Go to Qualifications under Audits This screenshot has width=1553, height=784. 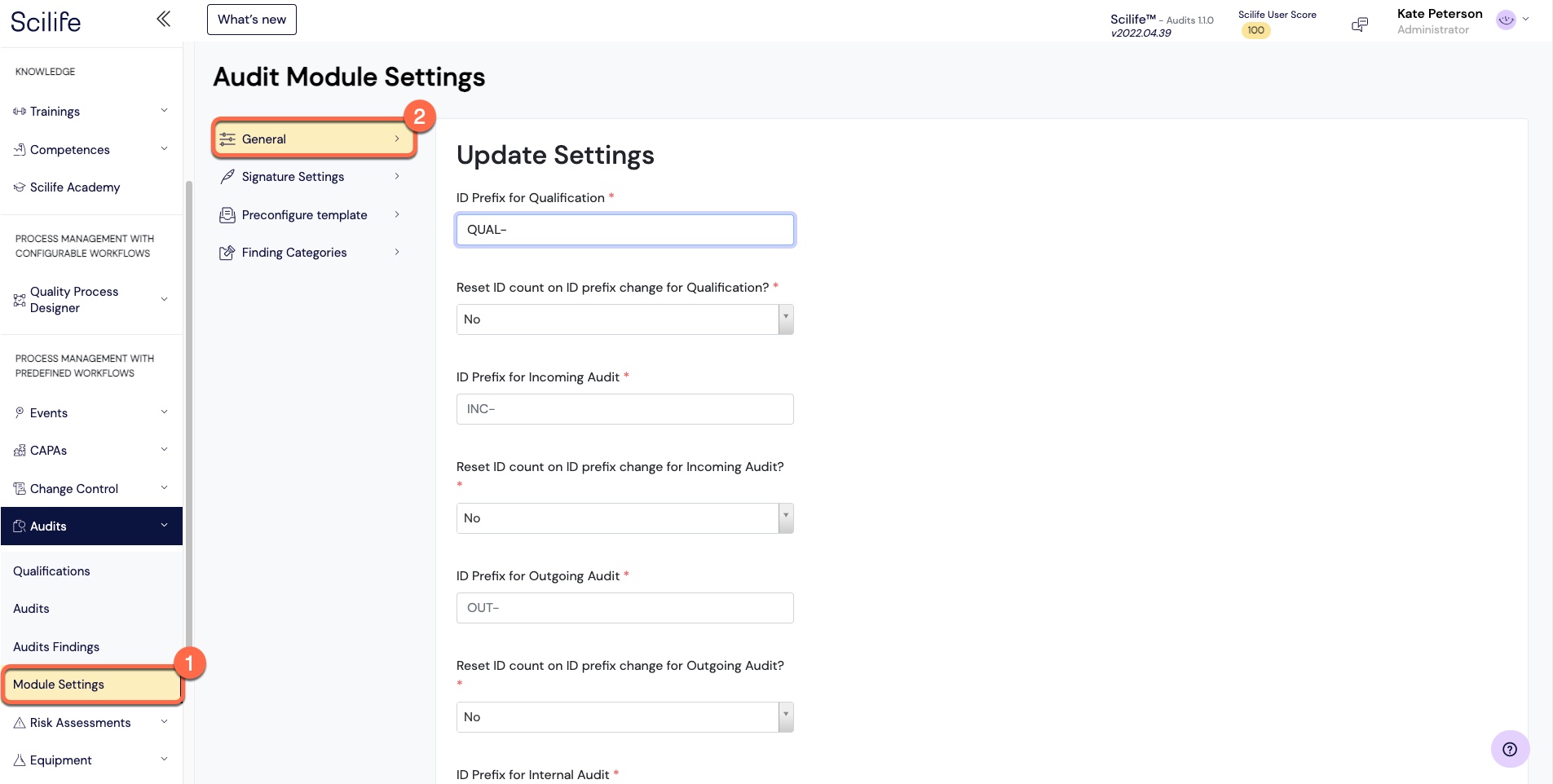[51, 571]
